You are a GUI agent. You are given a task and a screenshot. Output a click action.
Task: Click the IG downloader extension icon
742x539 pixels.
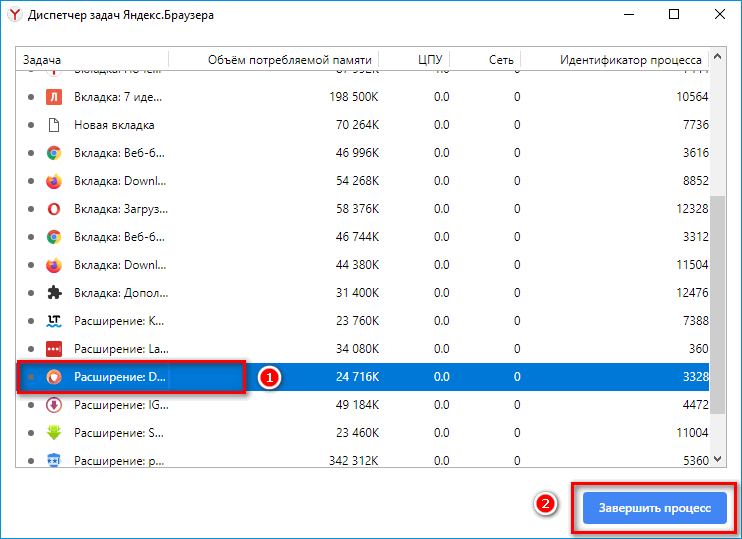[x=54, y=405]
